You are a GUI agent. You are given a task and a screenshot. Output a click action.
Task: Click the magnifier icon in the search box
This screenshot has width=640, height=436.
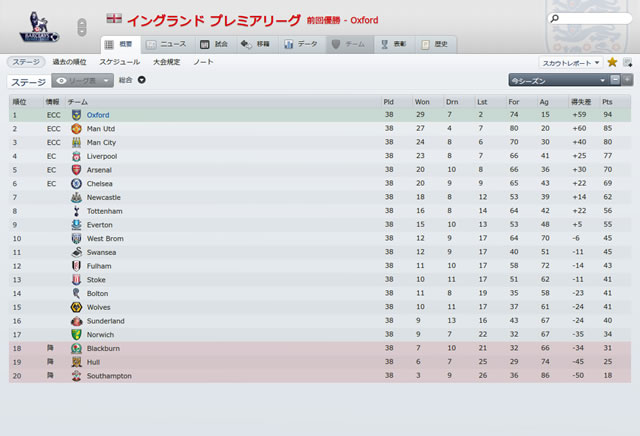point(554,18)
